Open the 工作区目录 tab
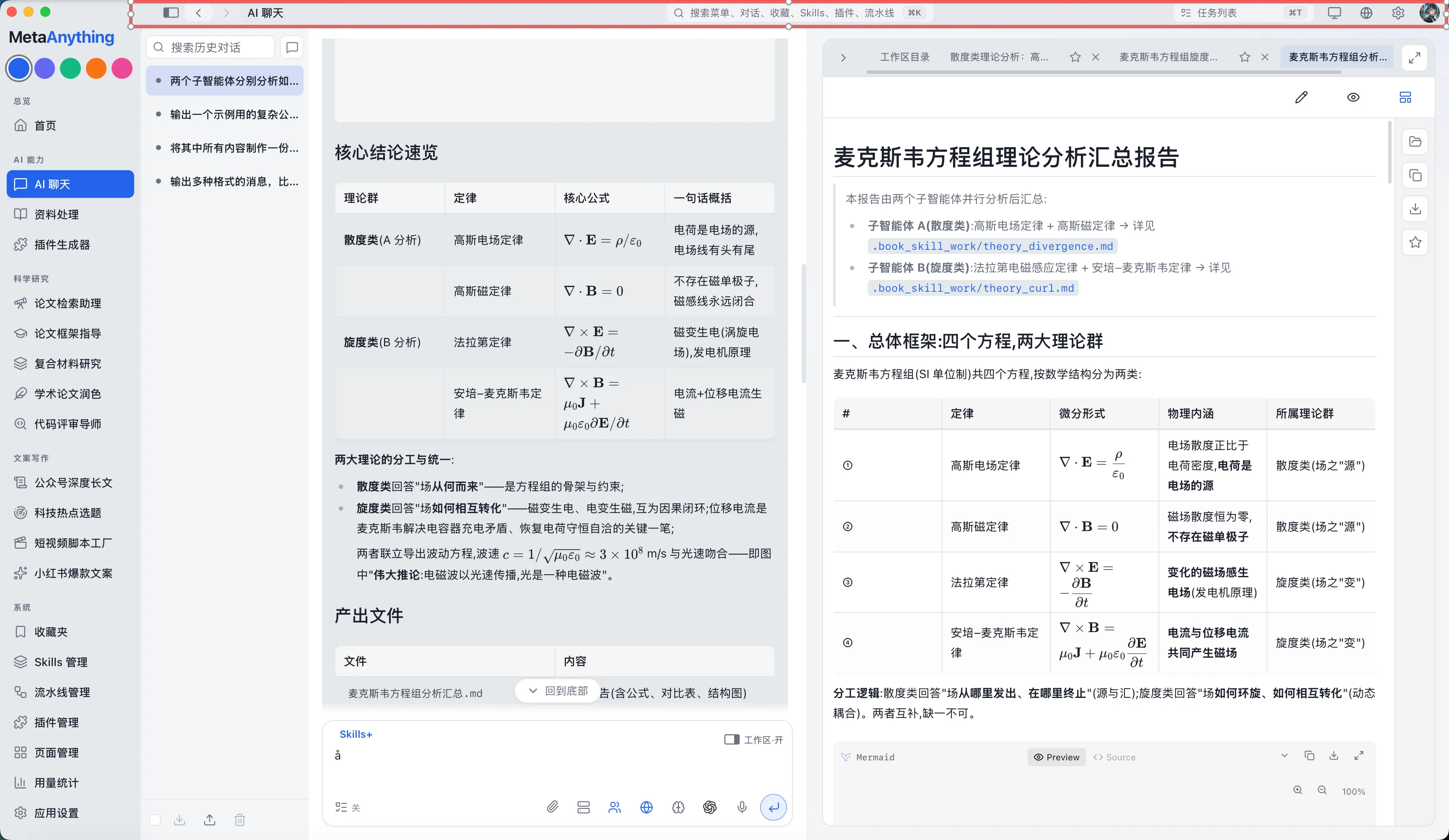 [x=904, y=57]
